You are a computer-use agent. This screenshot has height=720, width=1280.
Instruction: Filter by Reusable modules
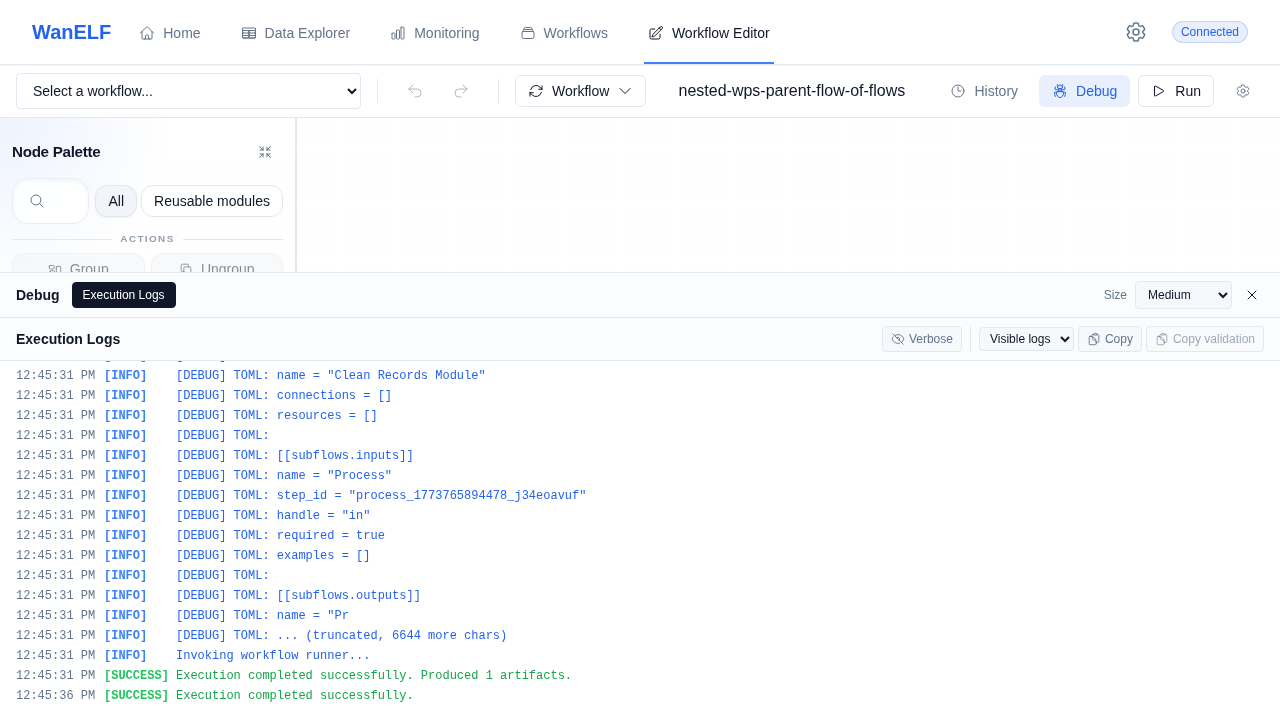(212, 201)
